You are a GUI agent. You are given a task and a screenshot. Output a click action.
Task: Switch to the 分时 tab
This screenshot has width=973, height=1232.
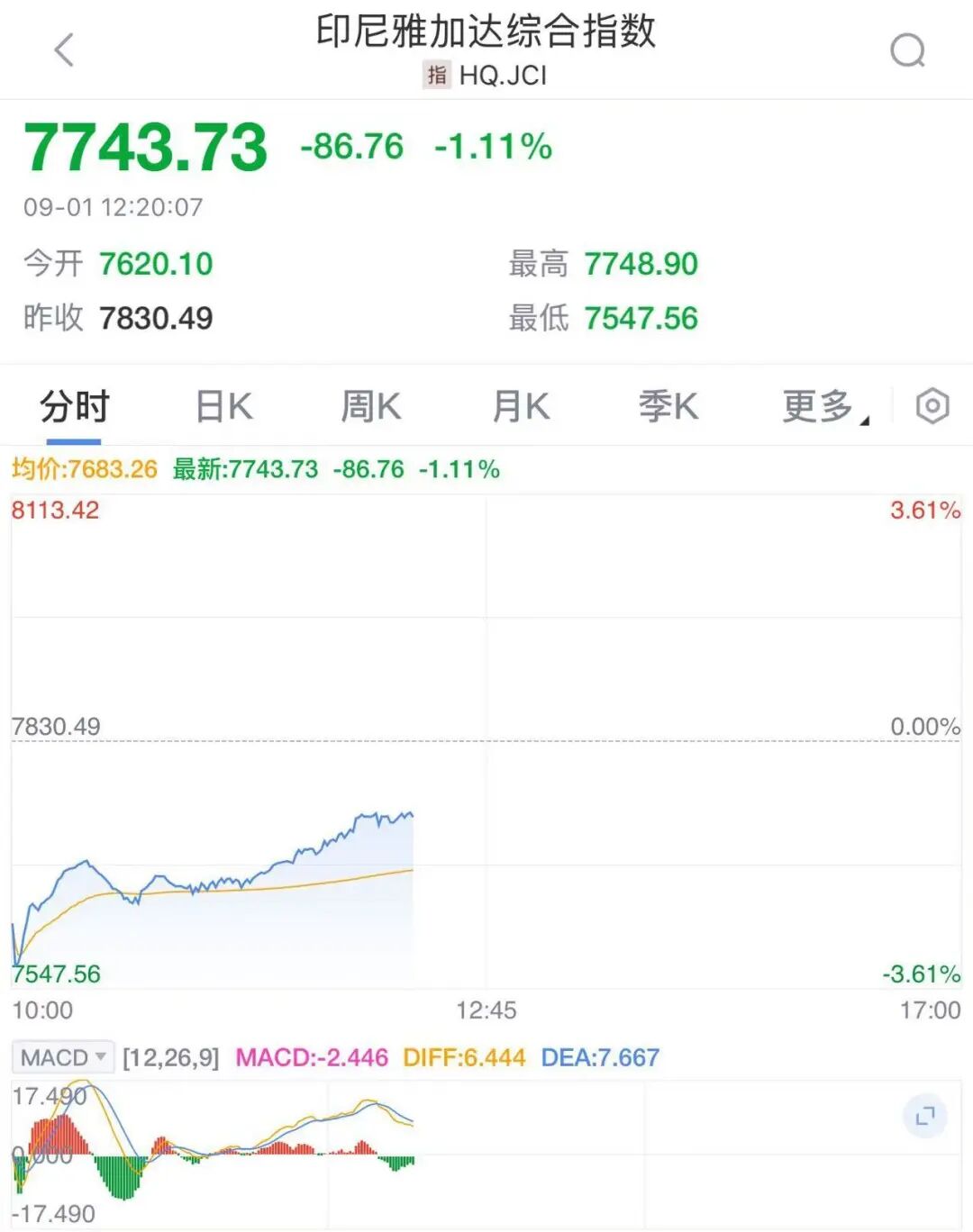pos(74,407)
